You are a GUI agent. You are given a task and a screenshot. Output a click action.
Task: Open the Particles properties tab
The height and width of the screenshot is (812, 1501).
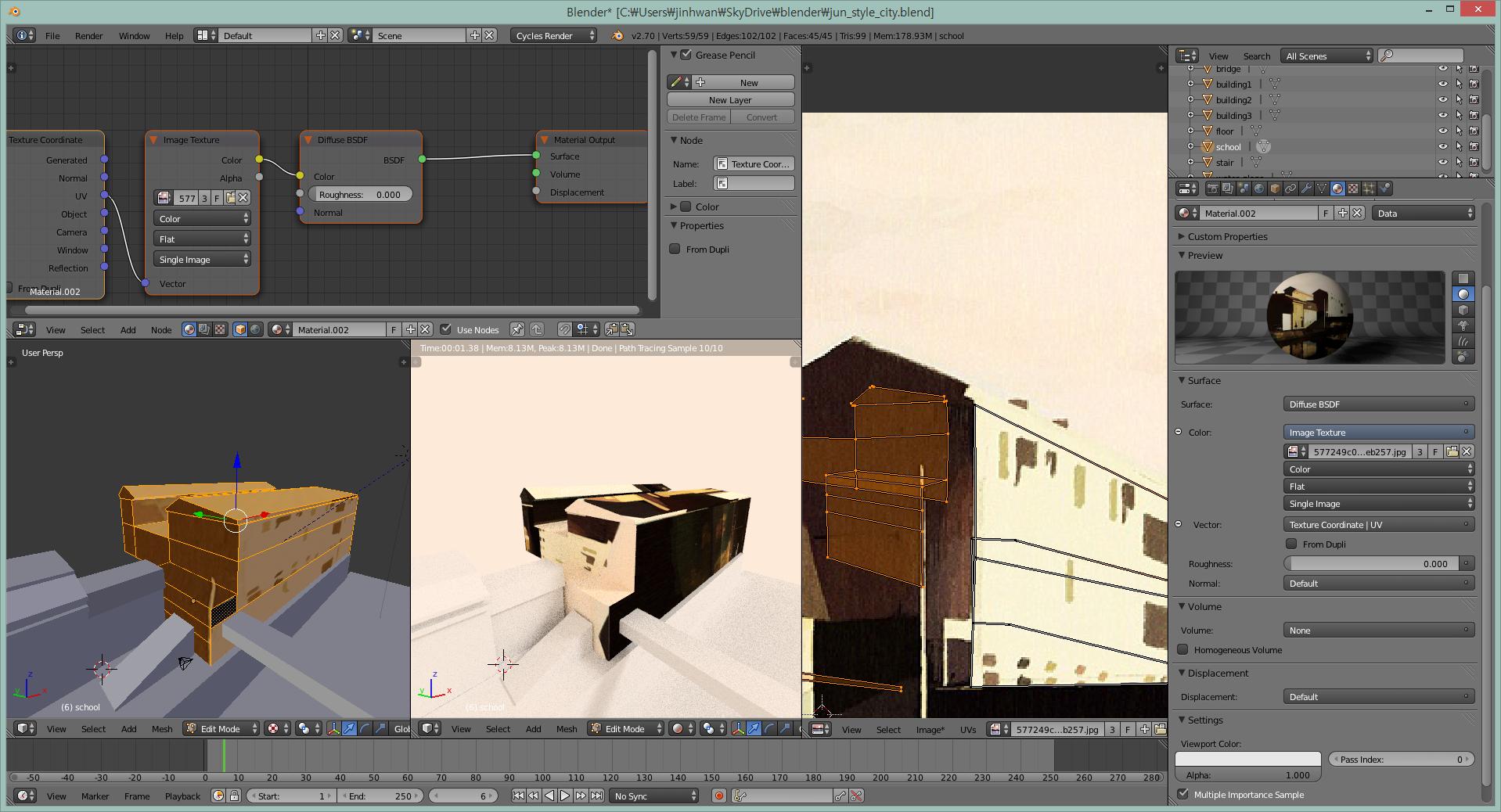click(x=1369, y=189)
